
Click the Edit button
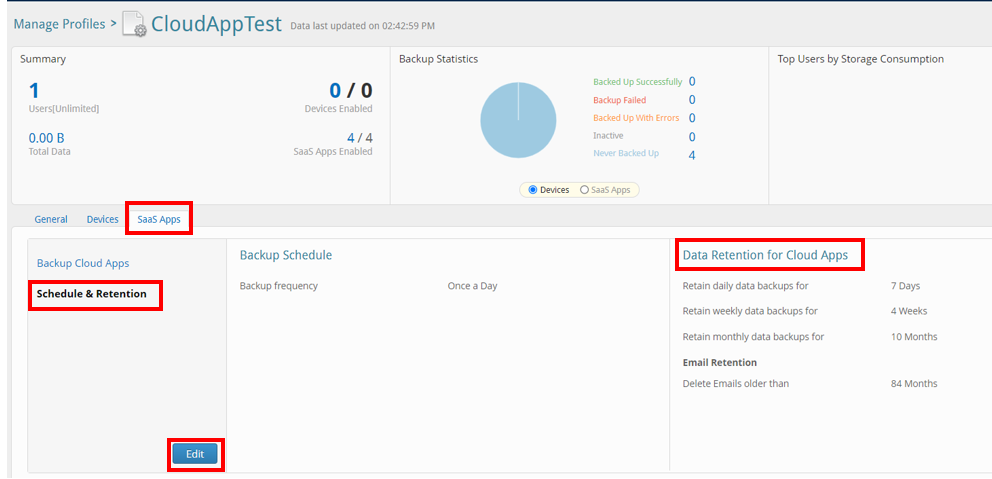195,454
